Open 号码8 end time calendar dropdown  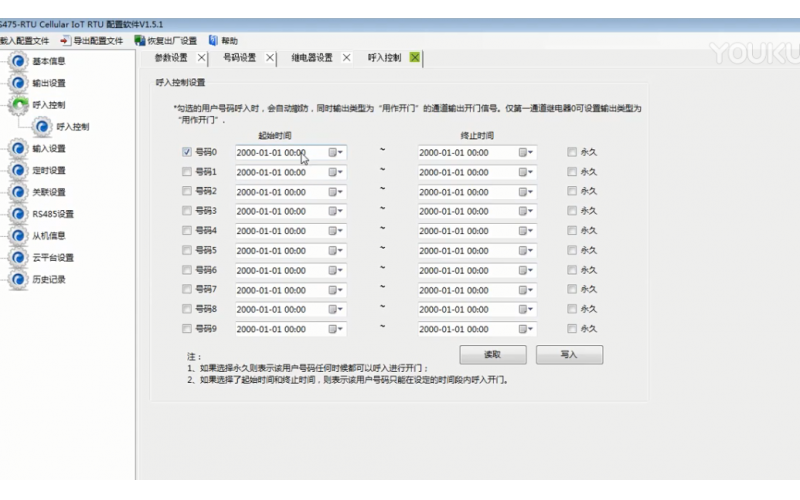point(526,309)
